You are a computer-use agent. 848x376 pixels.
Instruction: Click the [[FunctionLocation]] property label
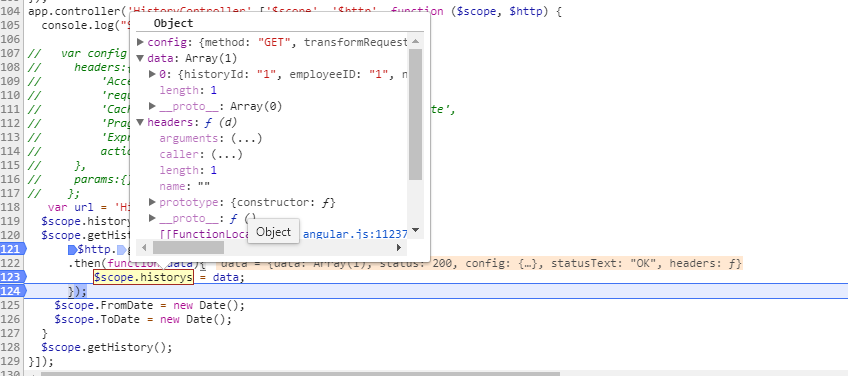coord(203,234)
